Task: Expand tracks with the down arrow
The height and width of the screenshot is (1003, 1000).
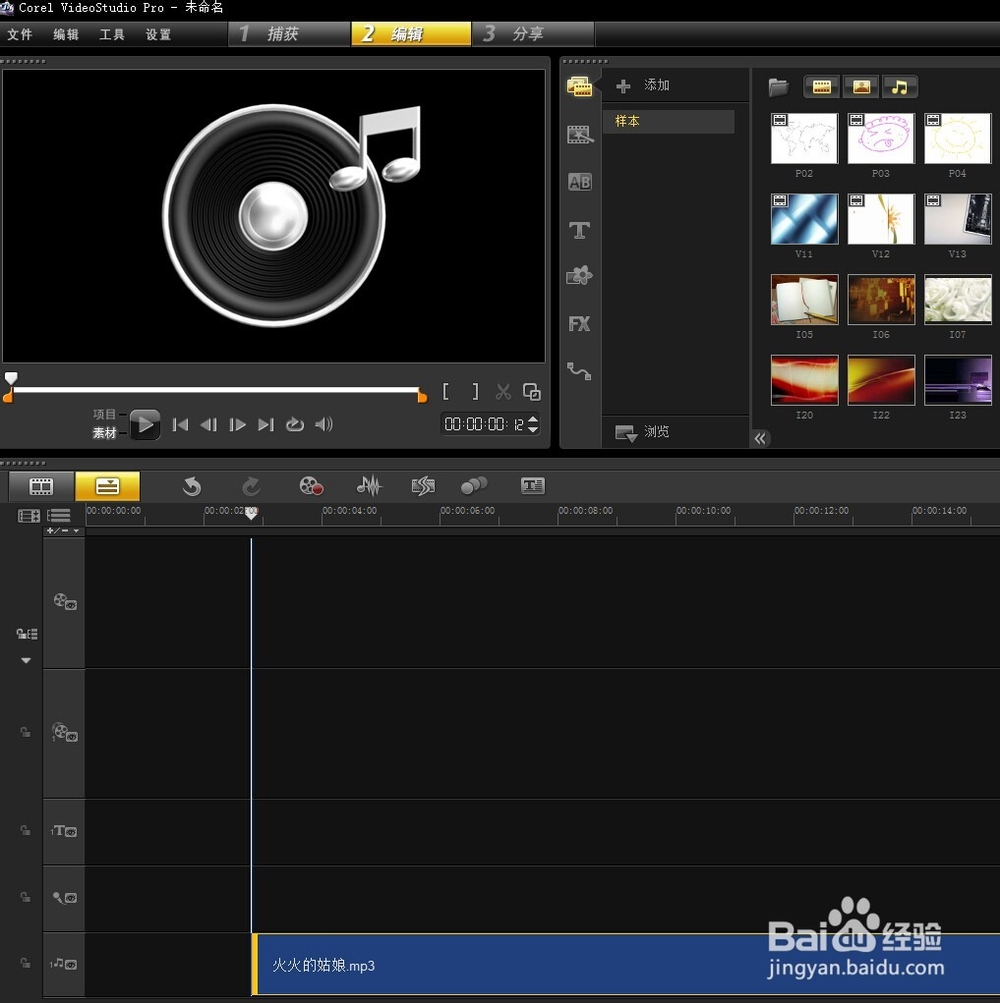Action: [x=26, y=660]
